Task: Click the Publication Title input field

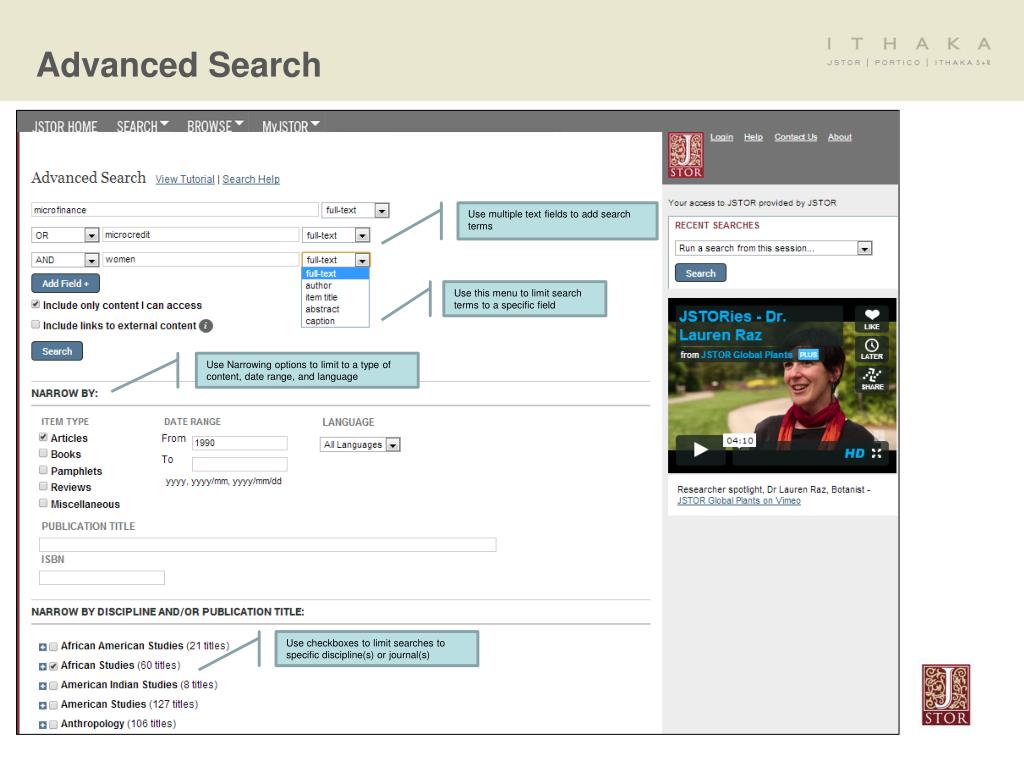Action: pyautogui.click(x=268, y=545)
